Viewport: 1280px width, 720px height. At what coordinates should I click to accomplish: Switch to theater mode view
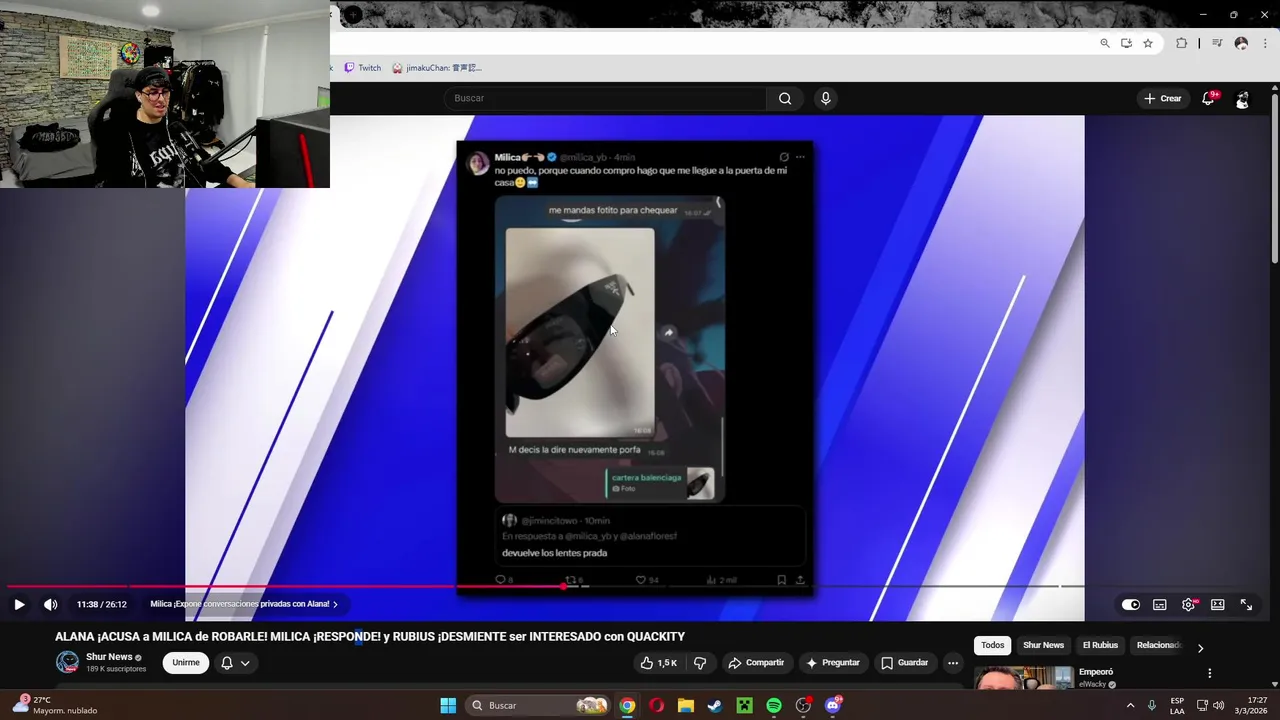click(x=1218, y=604)
